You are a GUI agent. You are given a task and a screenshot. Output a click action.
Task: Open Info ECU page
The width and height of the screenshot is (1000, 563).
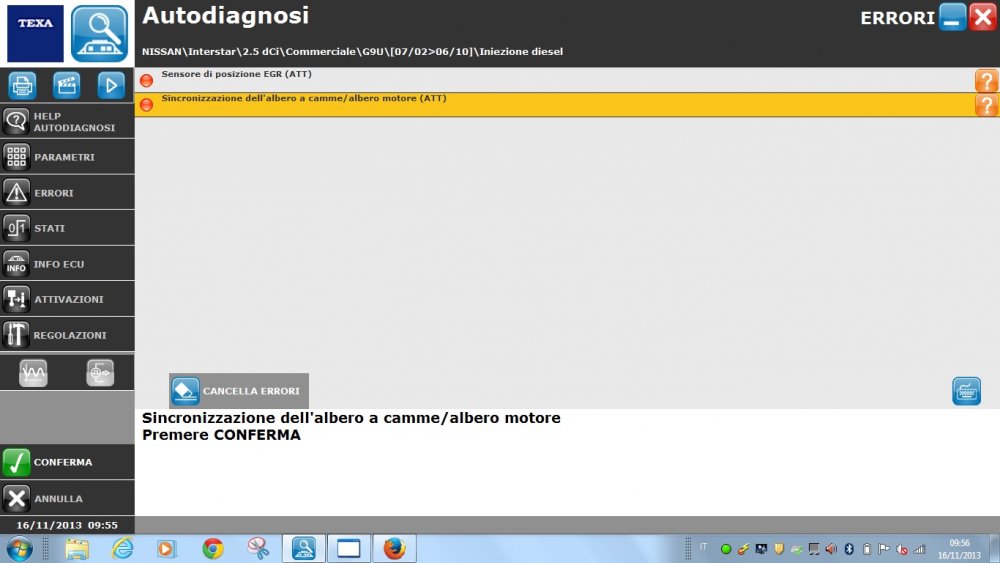67,264
